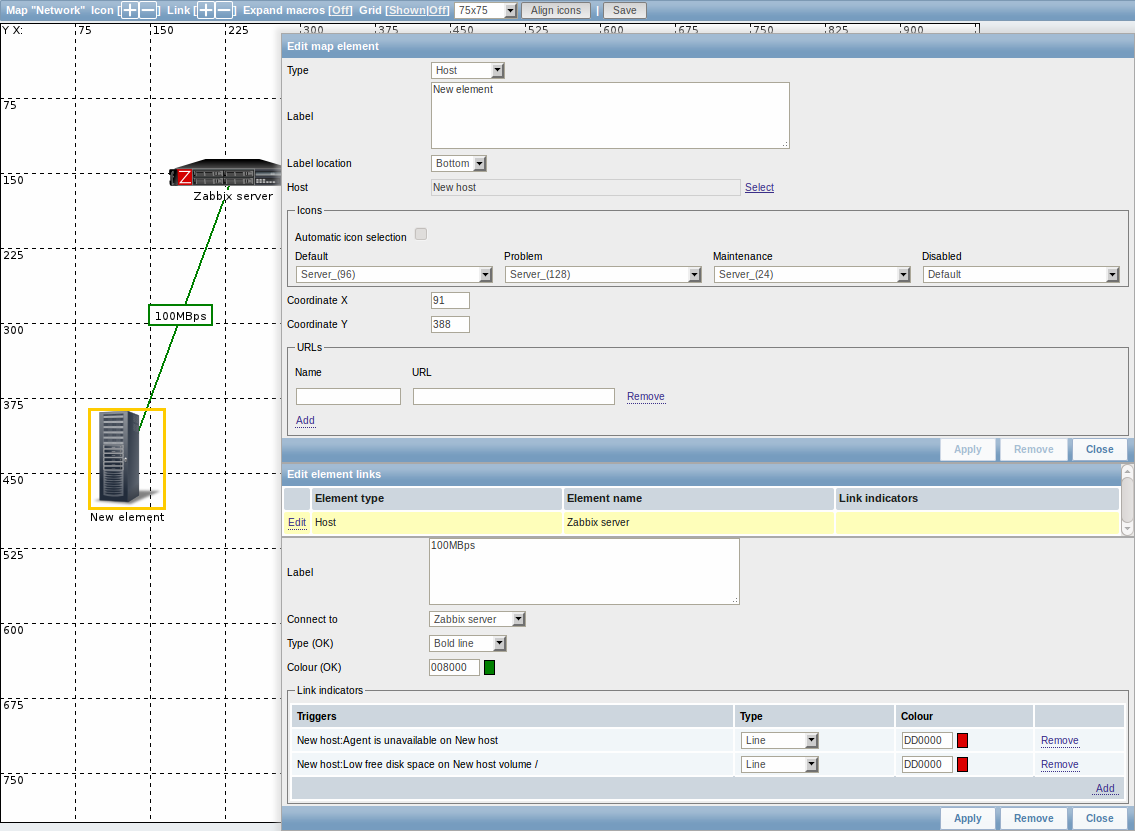Screen dimensions: 1135x831
Task: Click the Agent is unavailable trigger text
Action: click(x=397, y=741)
